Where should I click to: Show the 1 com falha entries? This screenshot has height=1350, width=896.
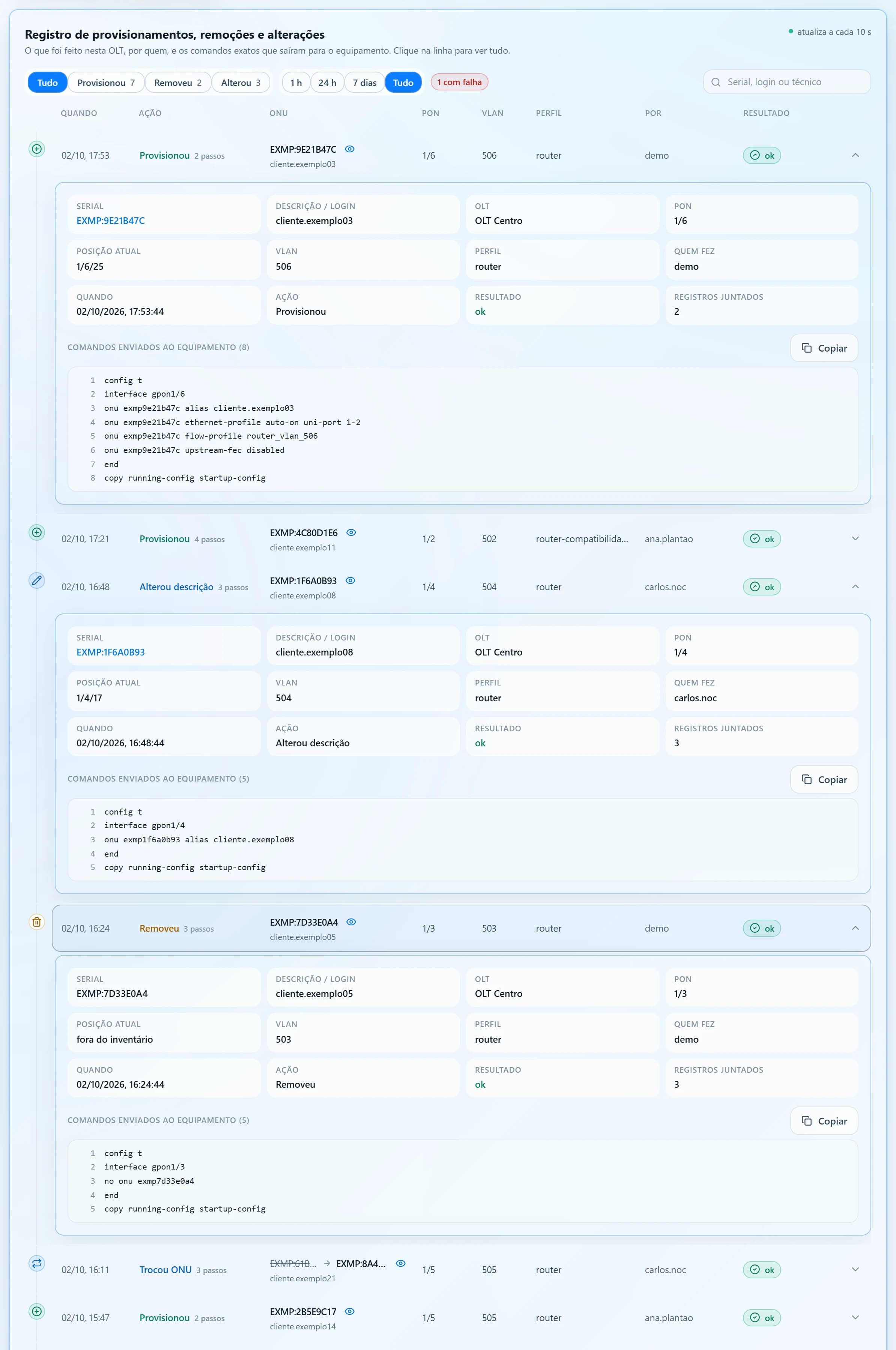pos(459,82)
